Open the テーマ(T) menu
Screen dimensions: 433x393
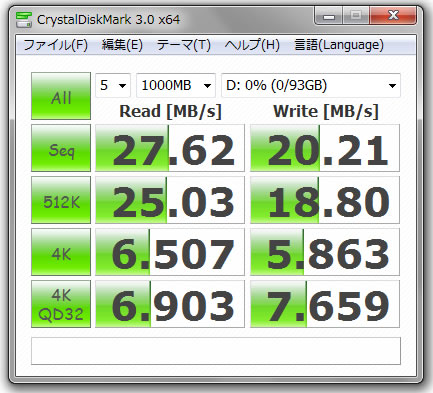184,45
